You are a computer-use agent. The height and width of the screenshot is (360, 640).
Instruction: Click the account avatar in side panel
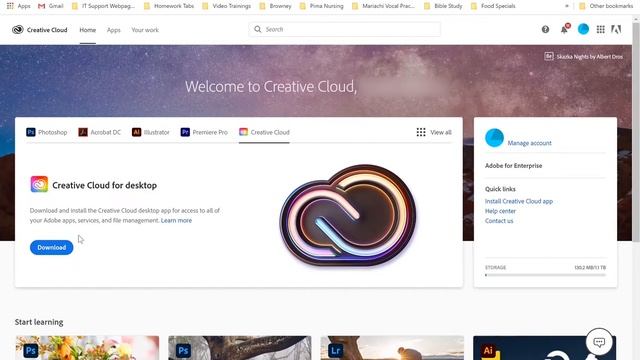tap(494, 138)
